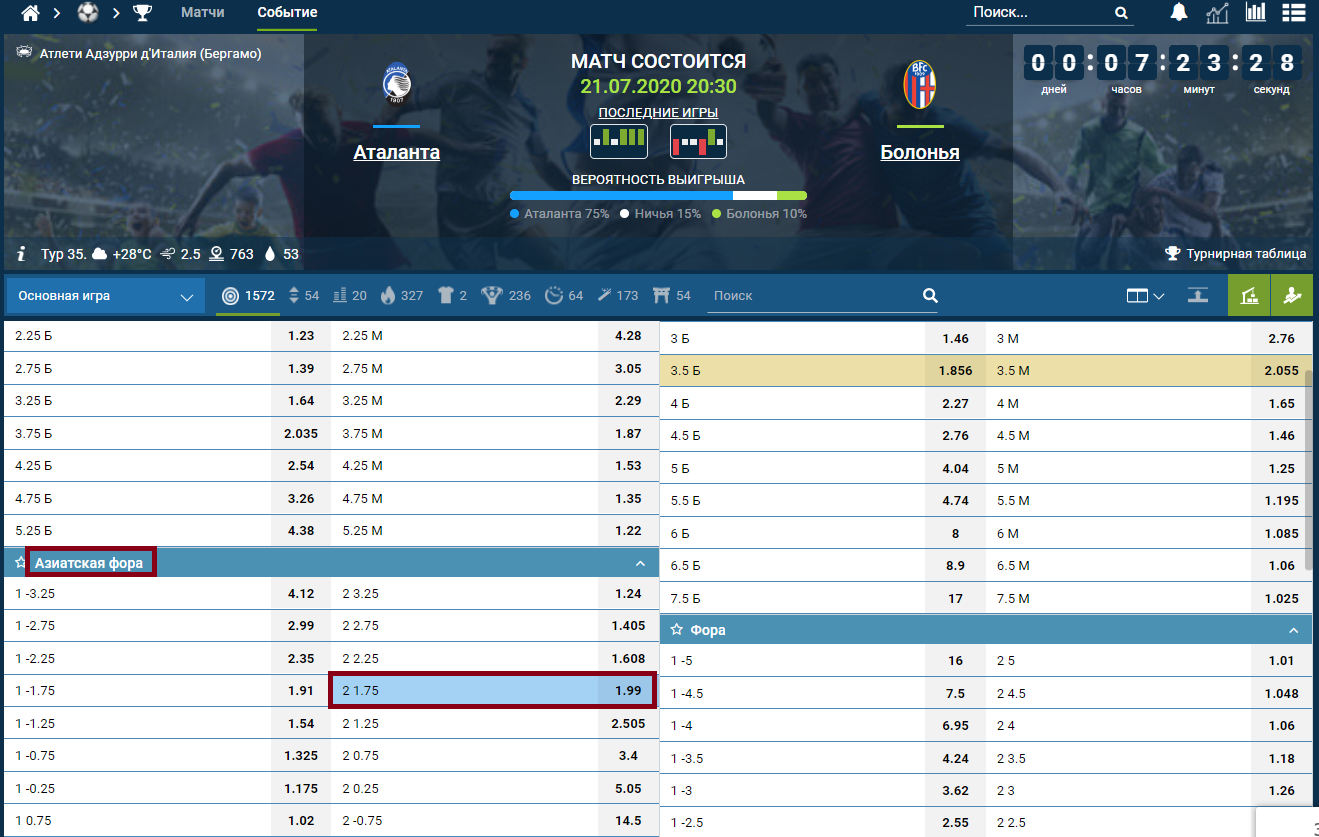Select the all-markets filter showing 1572
Screen dimensions: 1319x837
click(x=248, y=296)
